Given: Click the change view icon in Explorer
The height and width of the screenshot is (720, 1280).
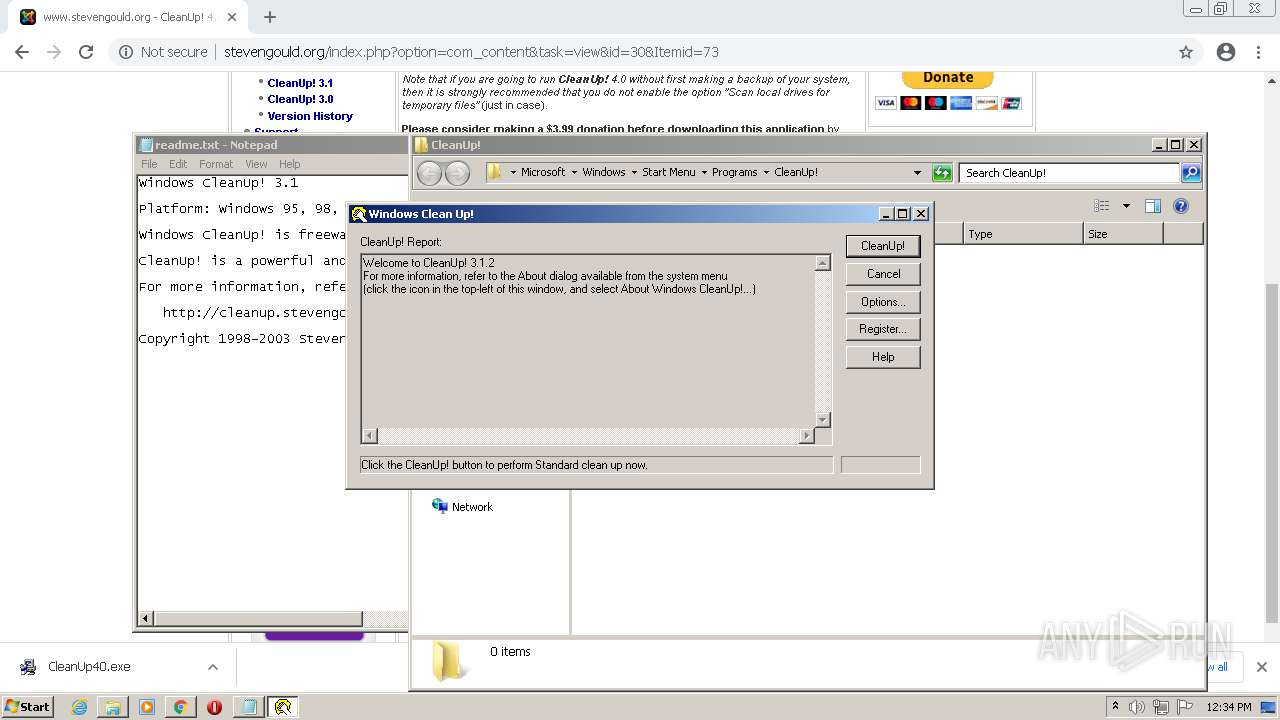Looking at the screenshot, I should pos(1102,206).
